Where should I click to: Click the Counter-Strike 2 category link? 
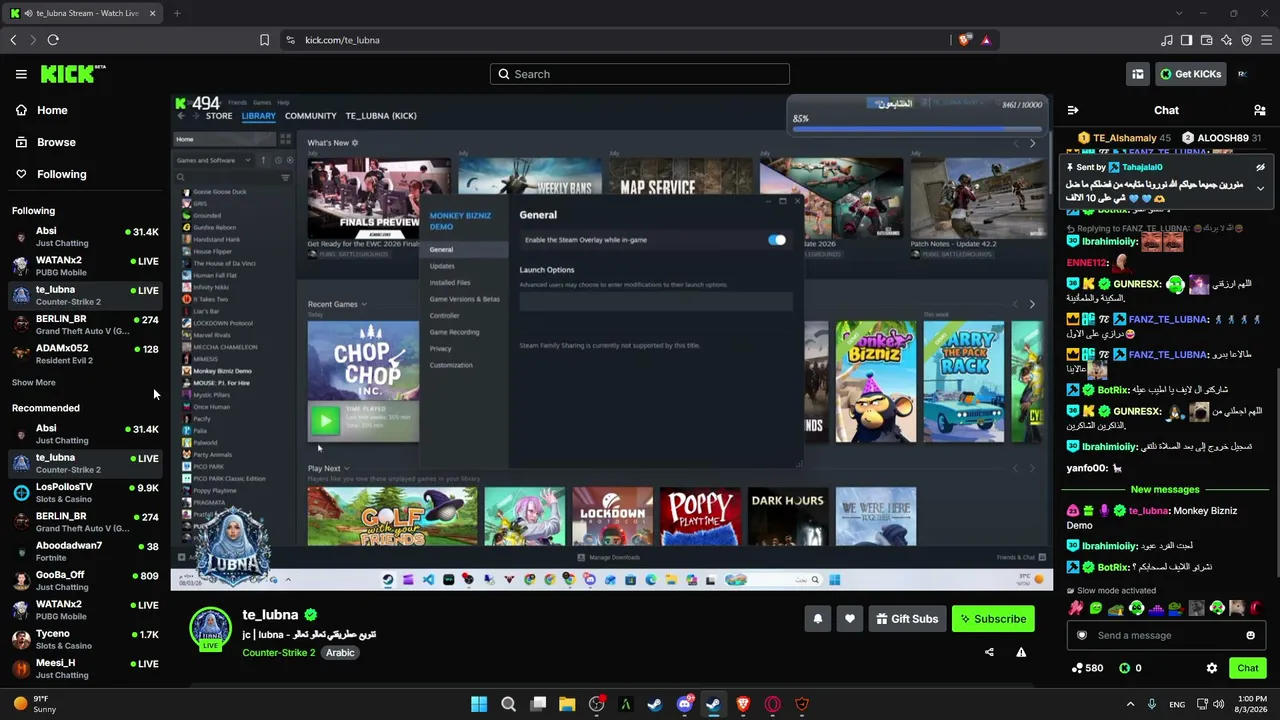pos(278,653)
